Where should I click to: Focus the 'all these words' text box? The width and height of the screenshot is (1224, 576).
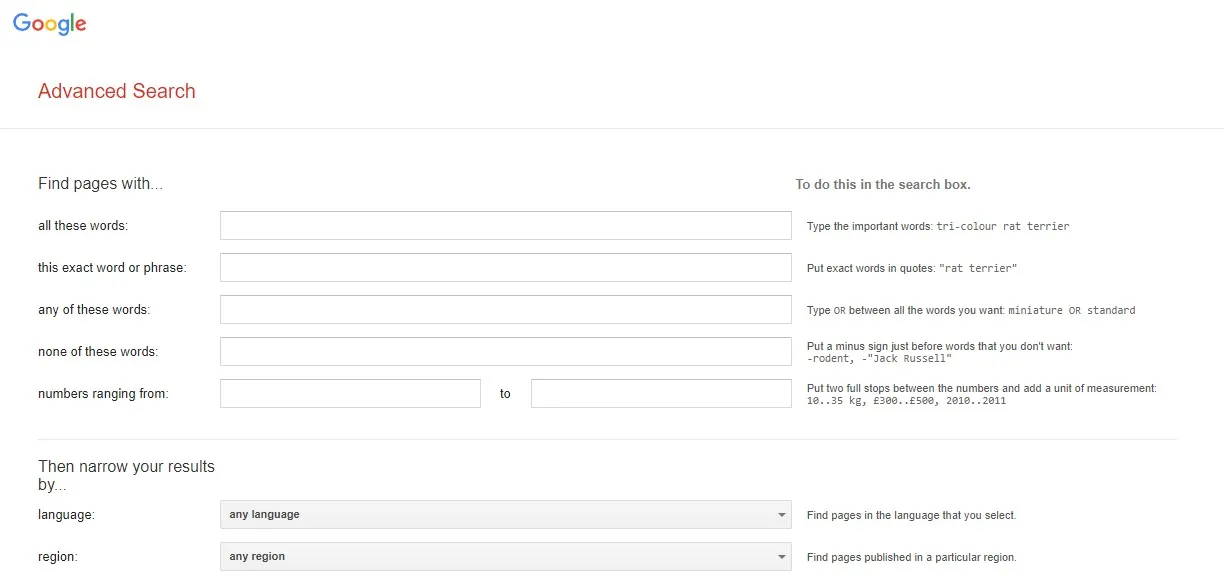[505, 226]
